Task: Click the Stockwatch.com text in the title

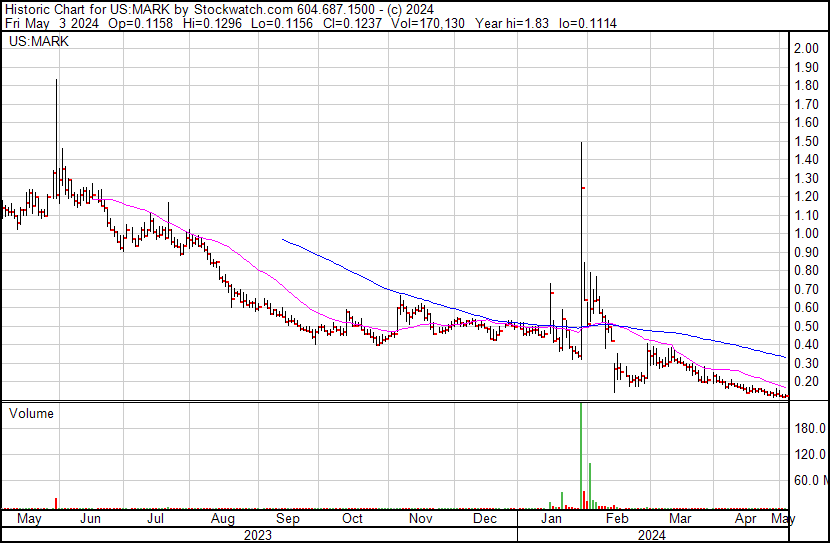Action: coord(243,9)
